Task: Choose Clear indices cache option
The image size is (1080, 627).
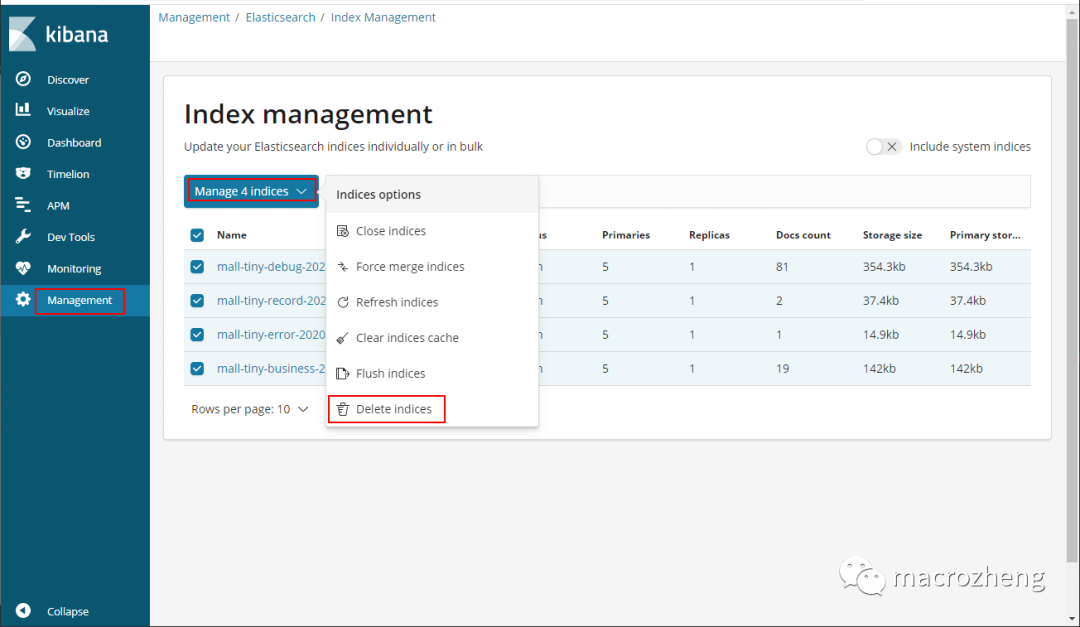Action: (432, 338)
